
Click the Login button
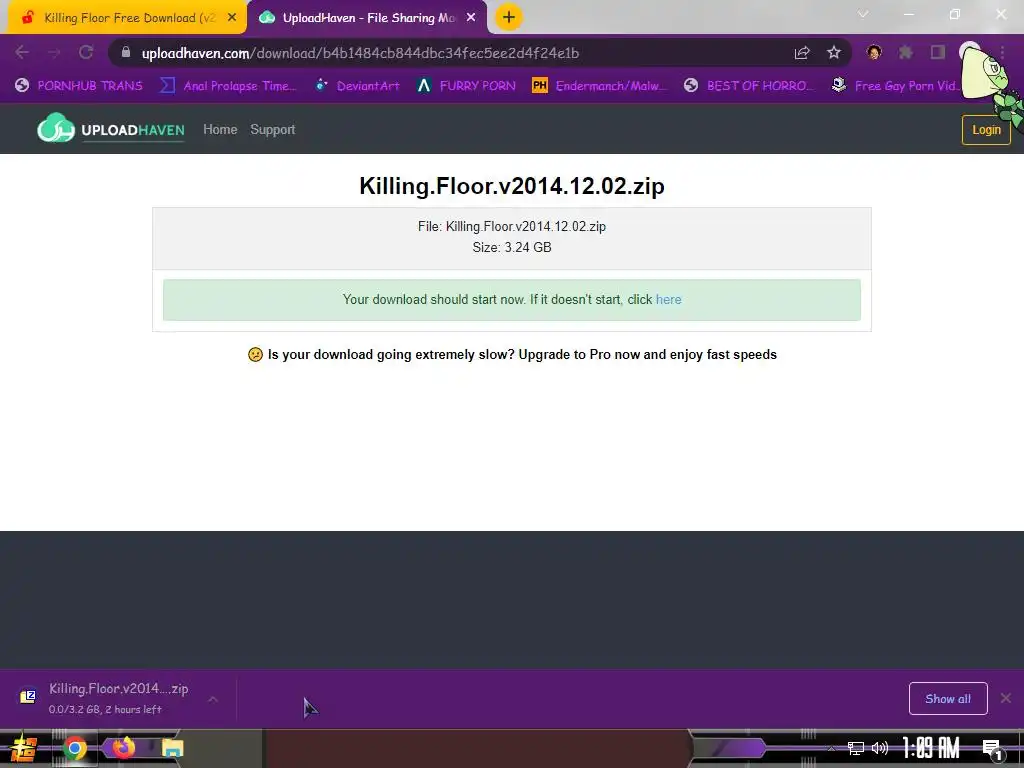pos(986,129)
